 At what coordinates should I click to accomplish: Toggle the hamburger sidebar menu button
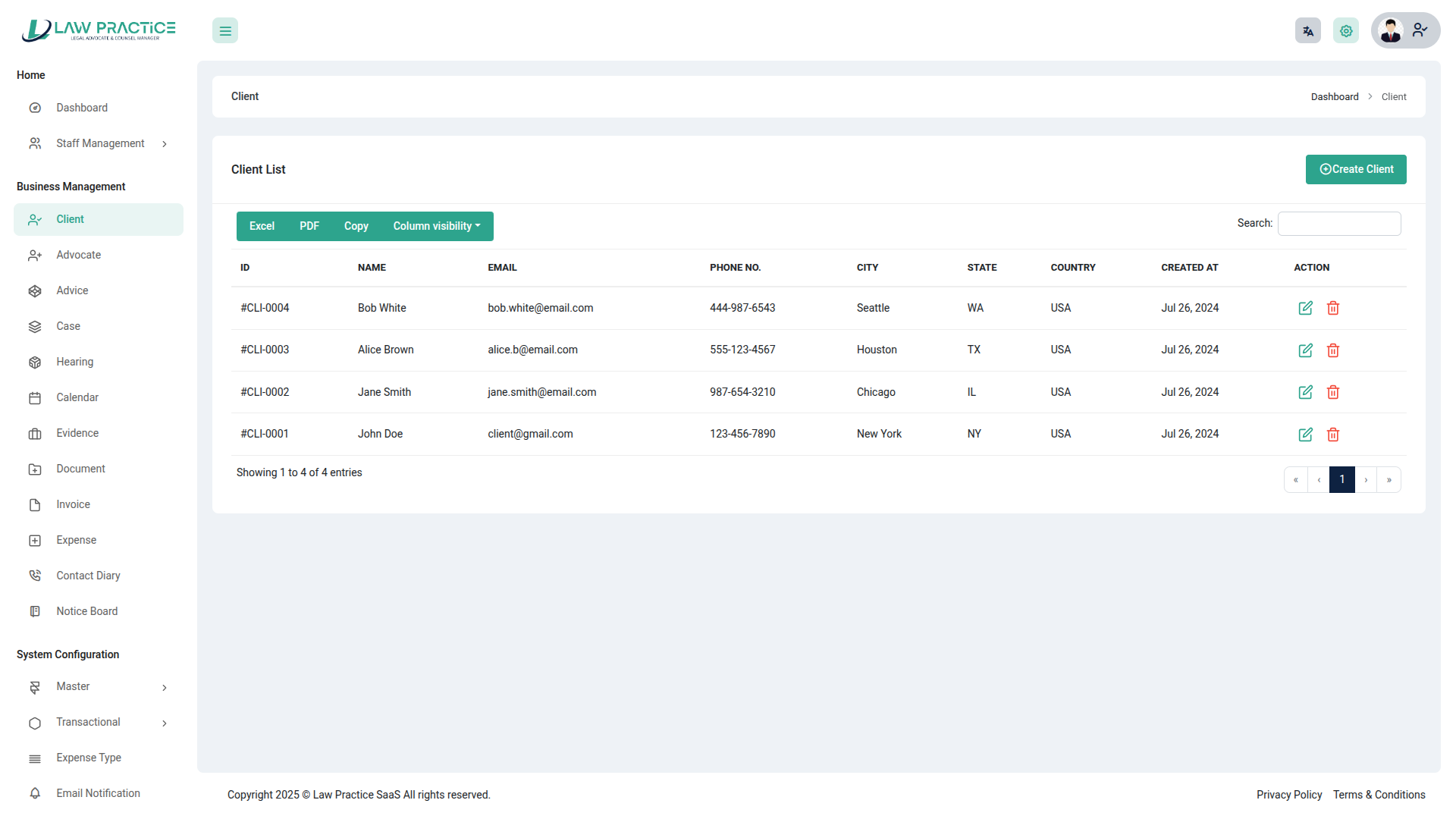tap(225, 31)
